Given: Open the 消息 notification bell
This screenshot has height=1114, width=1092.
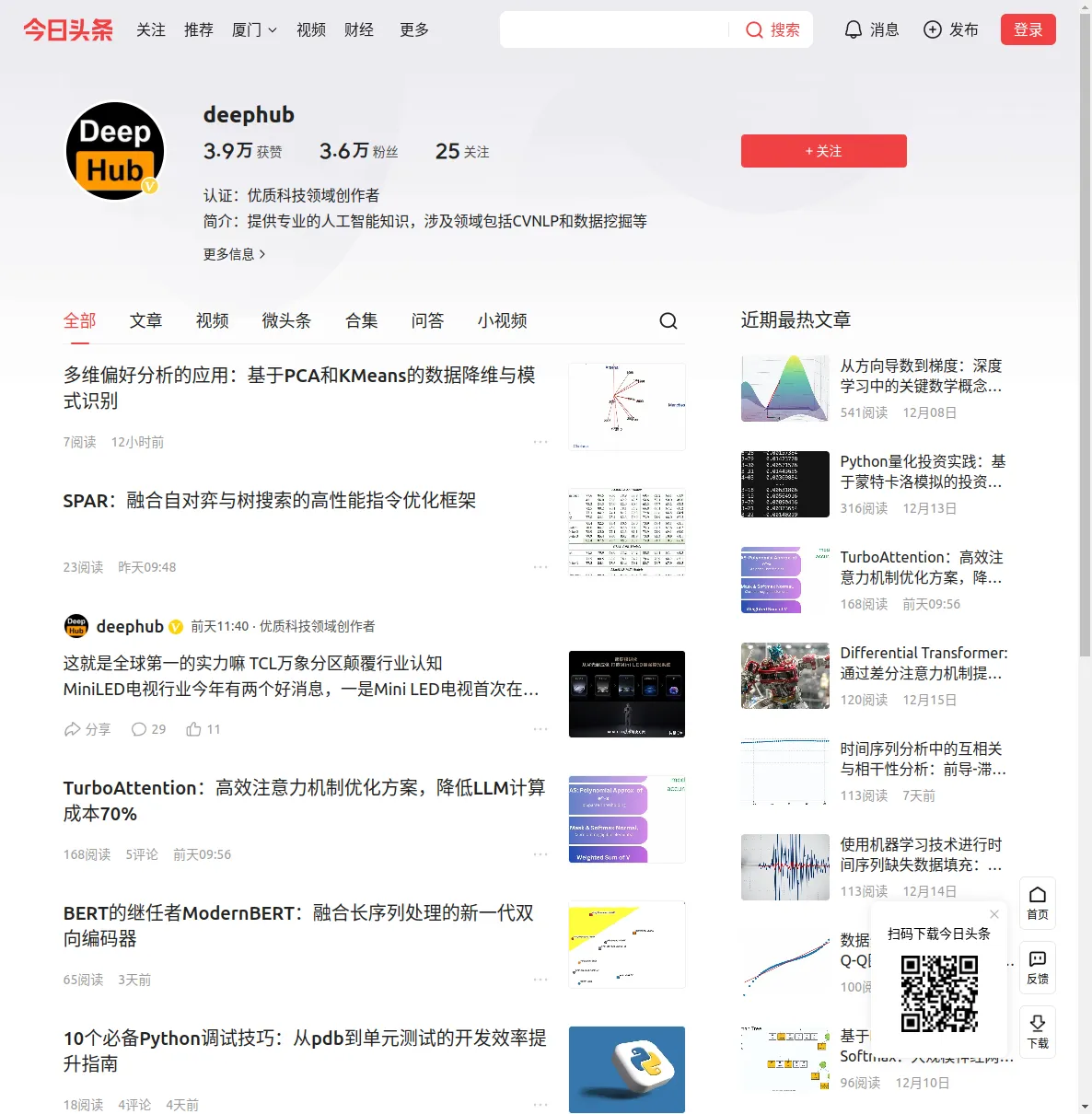Looking at the screenshot, I should [854, 30].
